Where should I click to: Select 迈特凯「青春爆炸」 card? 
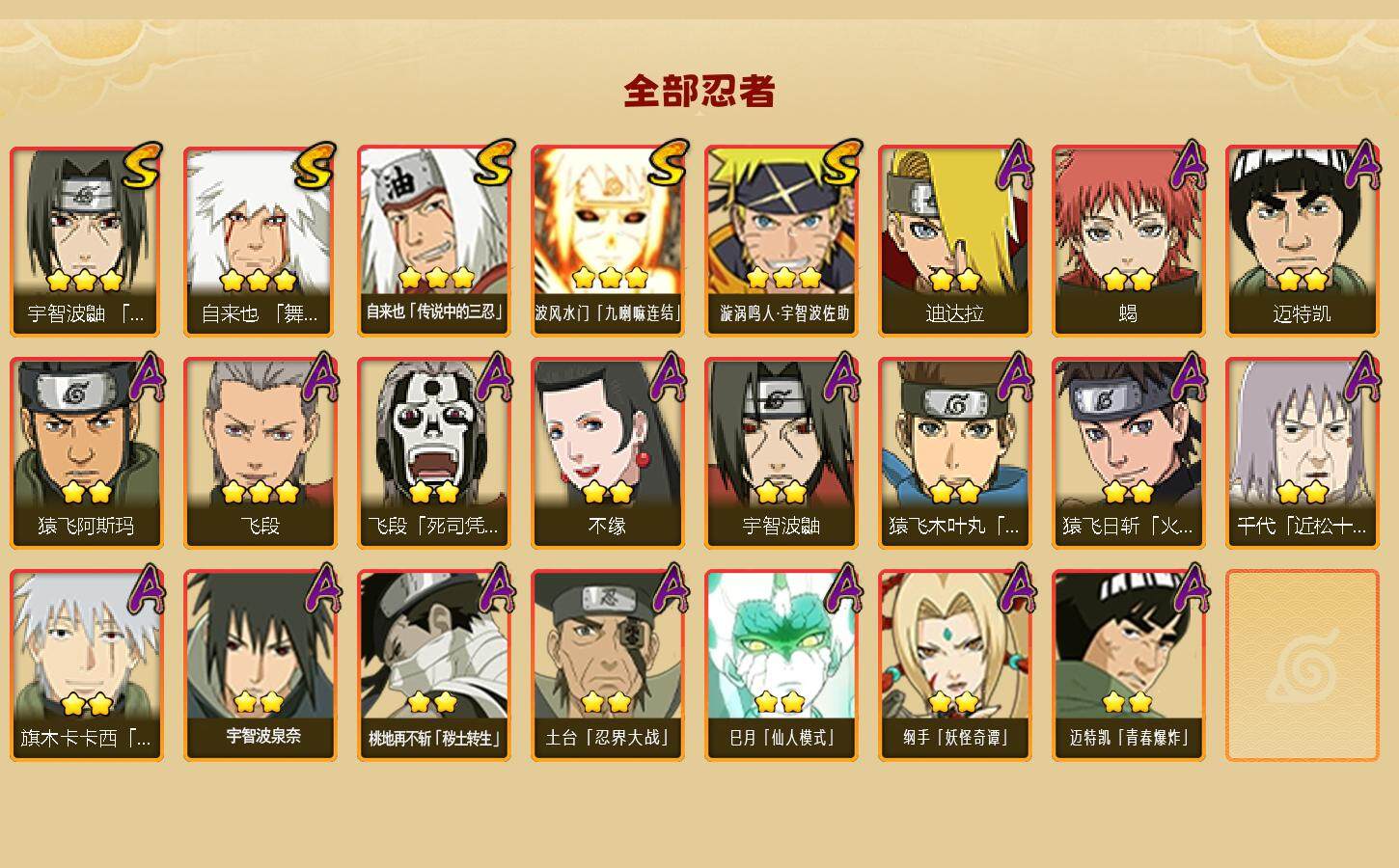click(1128, 665)
